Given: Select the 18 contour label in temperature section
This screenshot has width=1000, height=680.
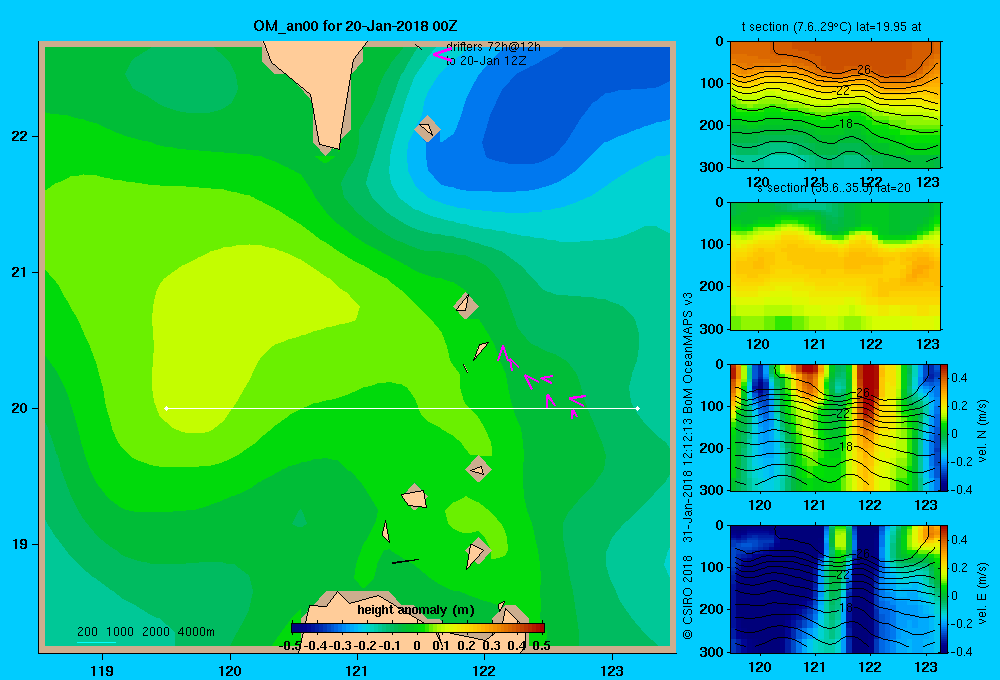Looking at the screenshot, I should 846,124.
